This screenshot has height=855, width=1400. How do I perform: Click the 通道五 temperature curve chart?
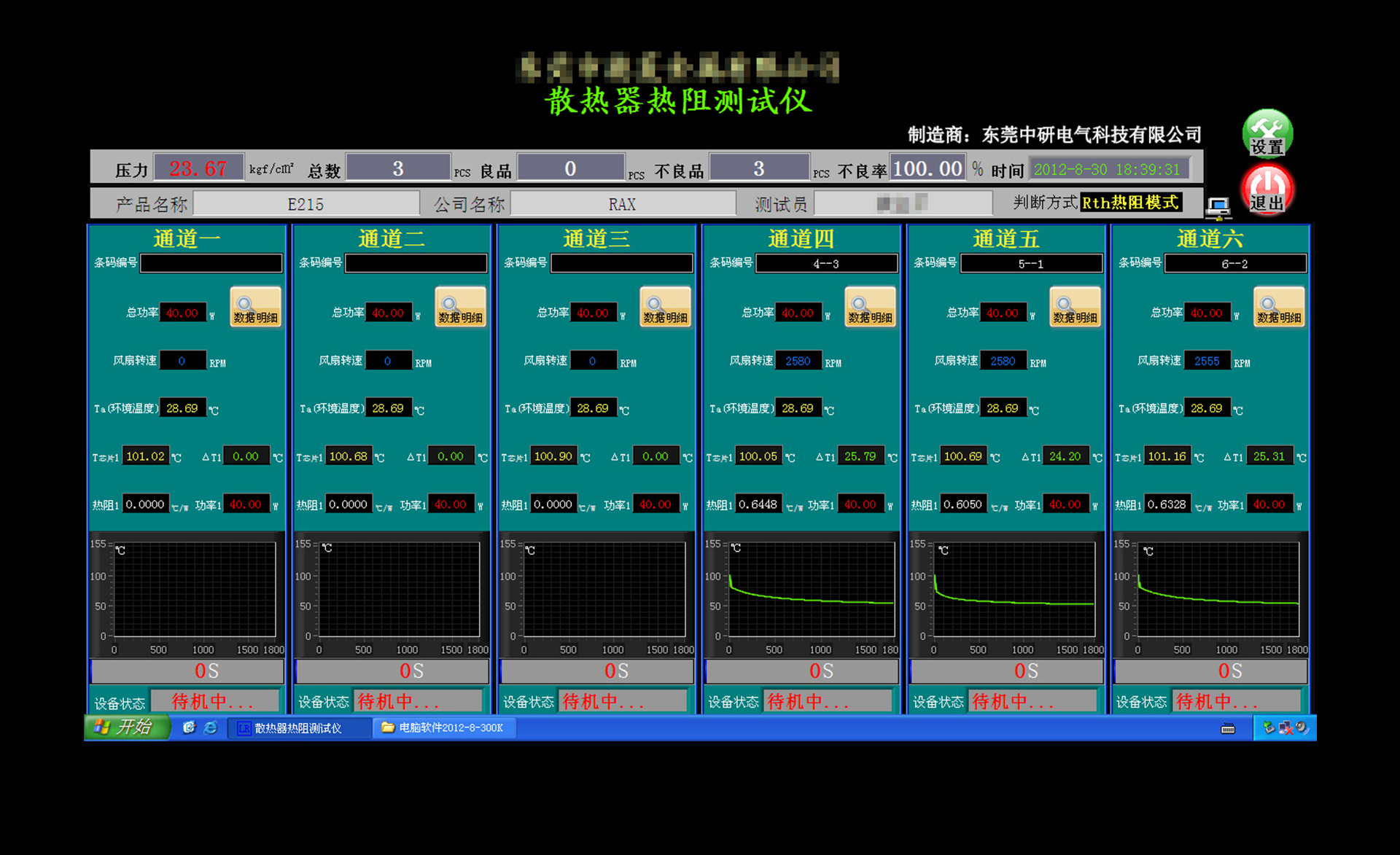coord(1014,590)
